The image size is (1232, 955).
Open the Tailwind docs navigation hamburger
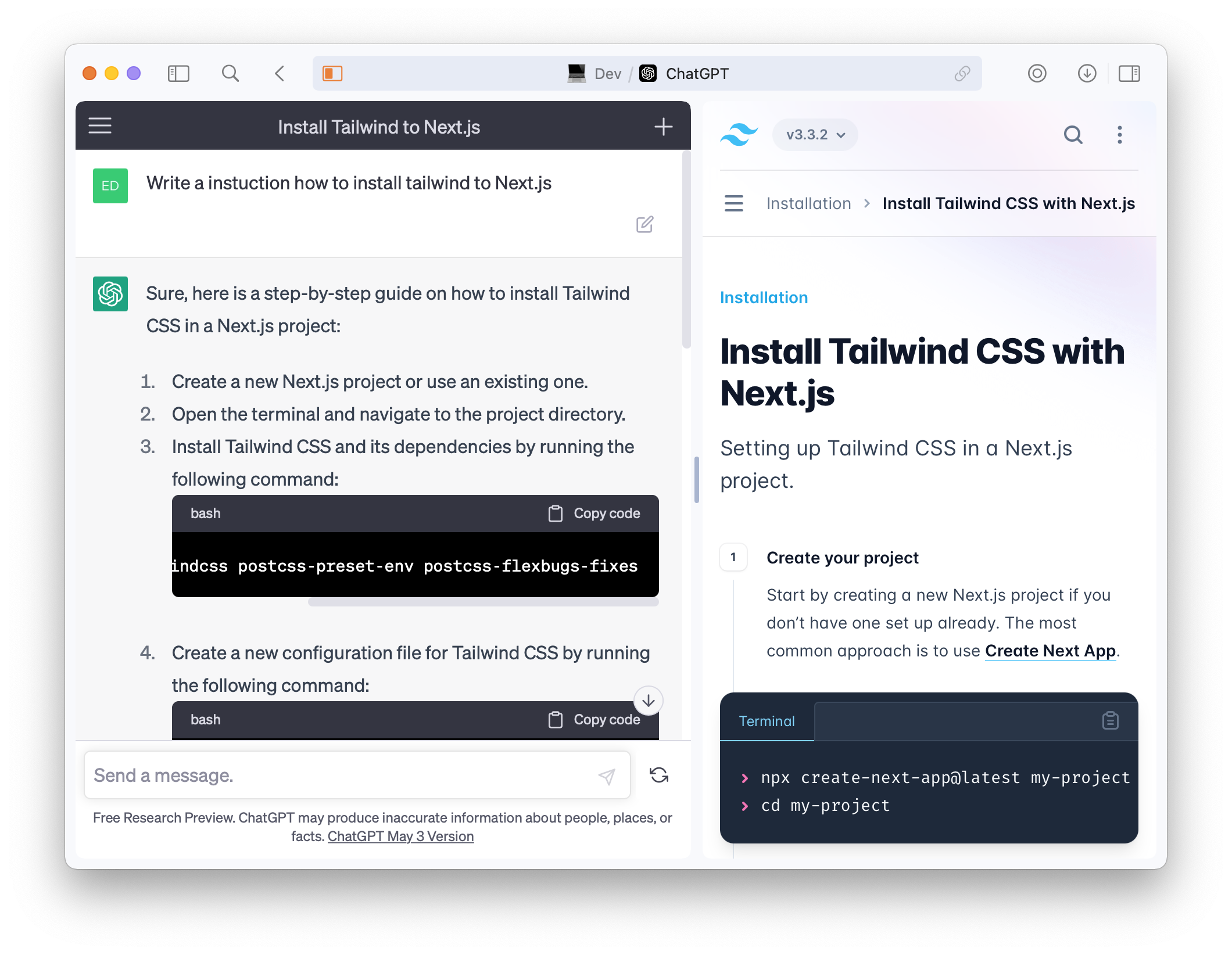734,203
